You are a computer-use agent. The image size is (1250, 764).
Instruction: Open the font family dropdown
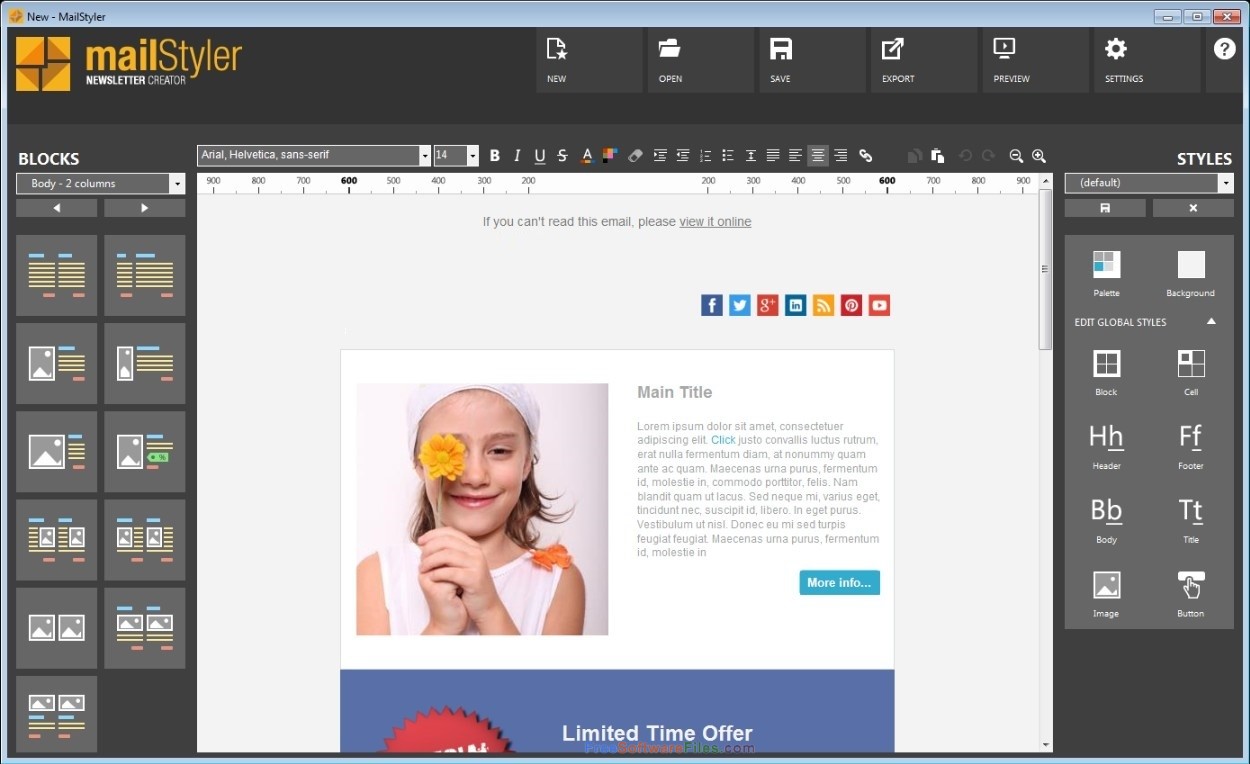coord(314,155)
